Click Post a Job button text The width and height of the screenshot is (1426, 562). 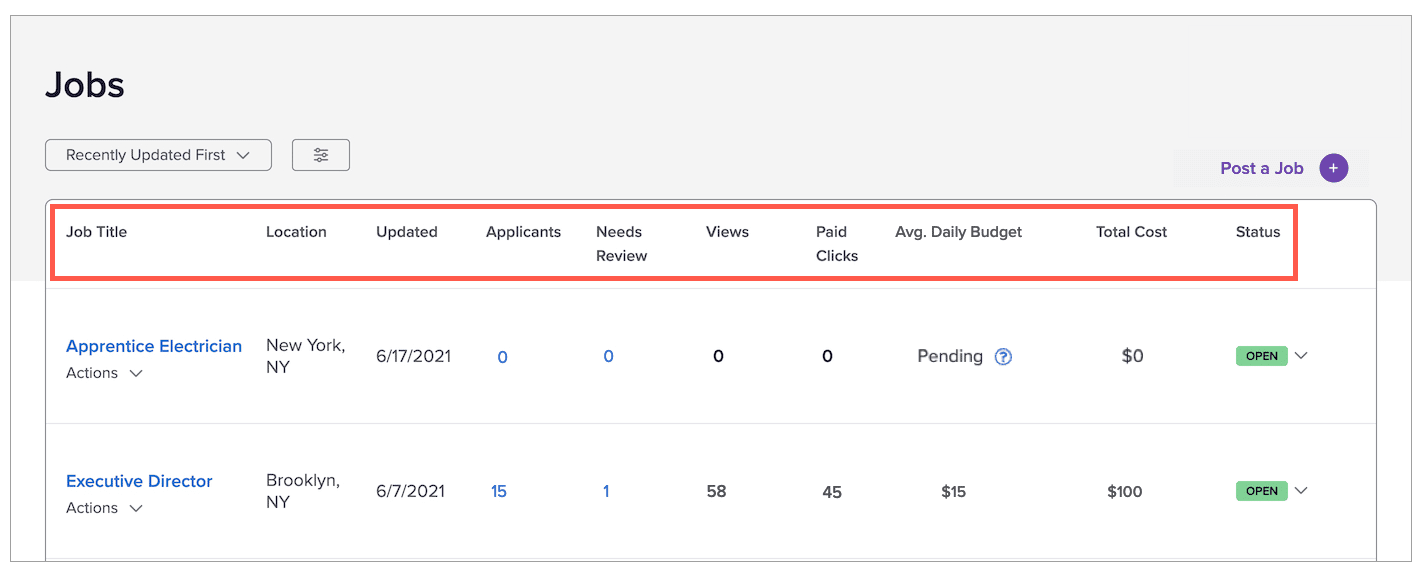coord(1261,168)
